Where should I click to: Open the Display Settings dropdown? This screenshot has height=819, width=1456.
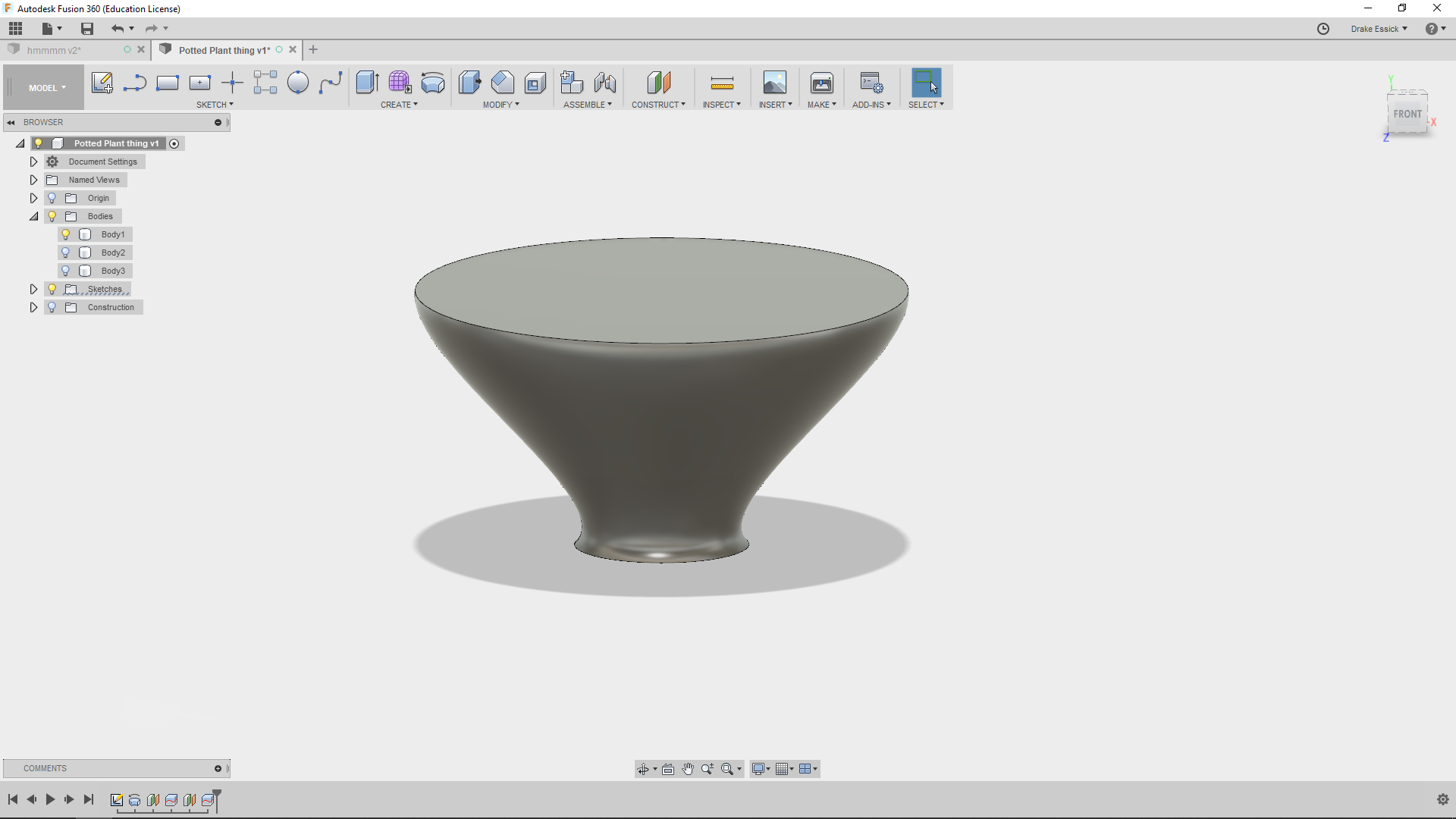[x=761, y=769]
